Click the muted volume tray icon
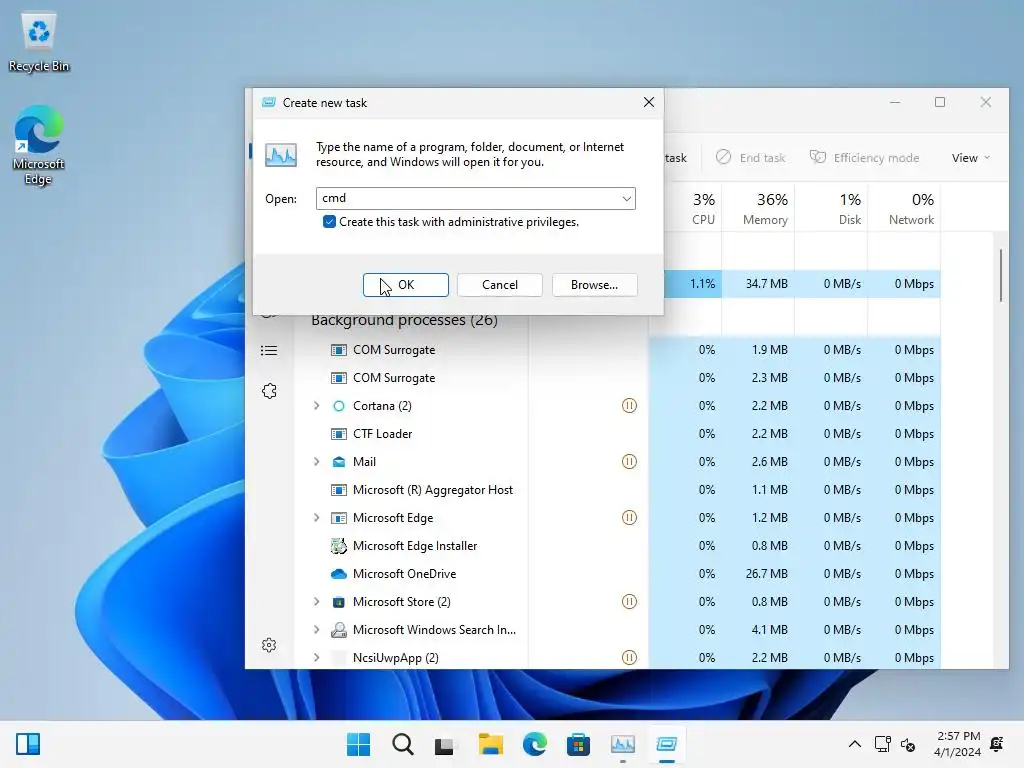 pyautogui.click(x=908, y=744)
